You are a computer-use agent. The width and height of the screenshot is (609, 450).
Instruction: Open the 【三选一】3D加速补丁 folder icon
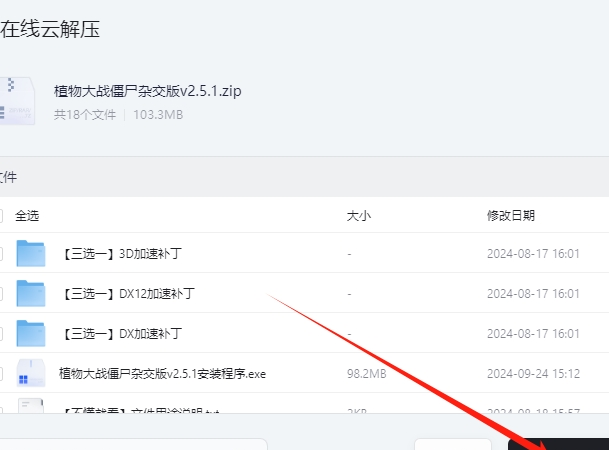[x=31, y=254]
